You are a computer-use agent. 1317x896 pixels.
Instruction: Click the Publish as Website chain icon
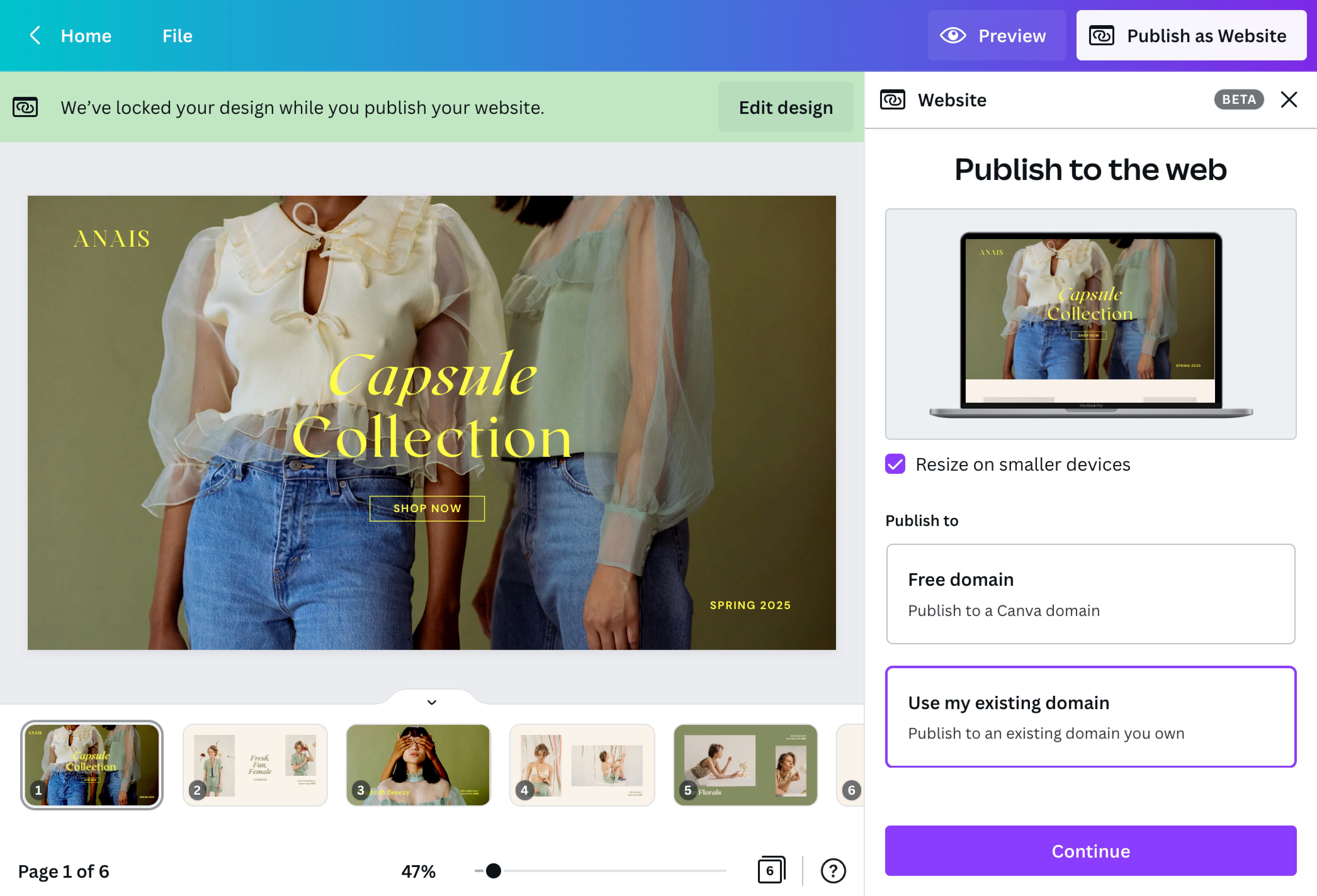[1102, 36]
